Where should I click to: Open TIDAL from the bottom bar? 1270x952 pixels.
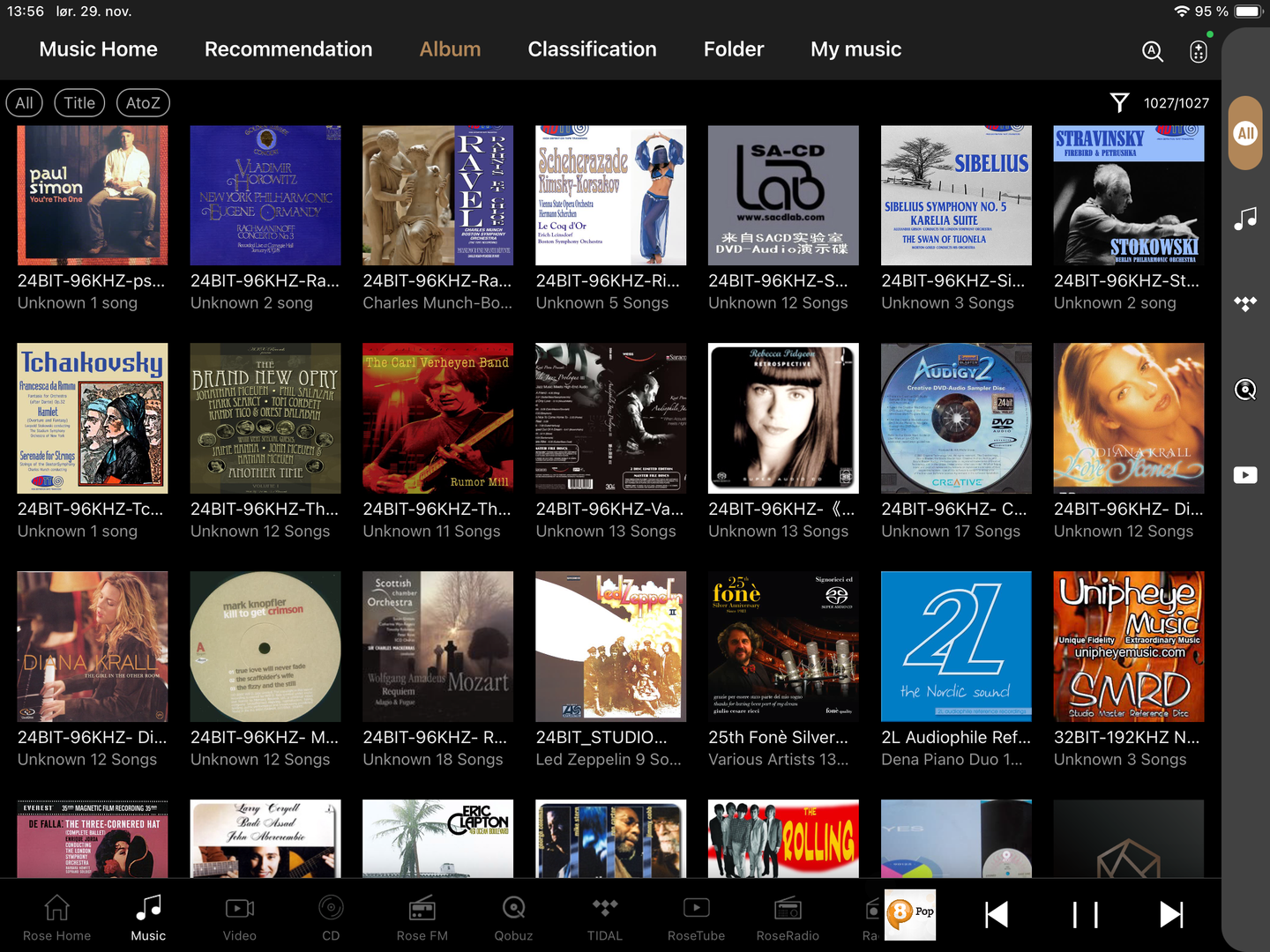point(605,917)
